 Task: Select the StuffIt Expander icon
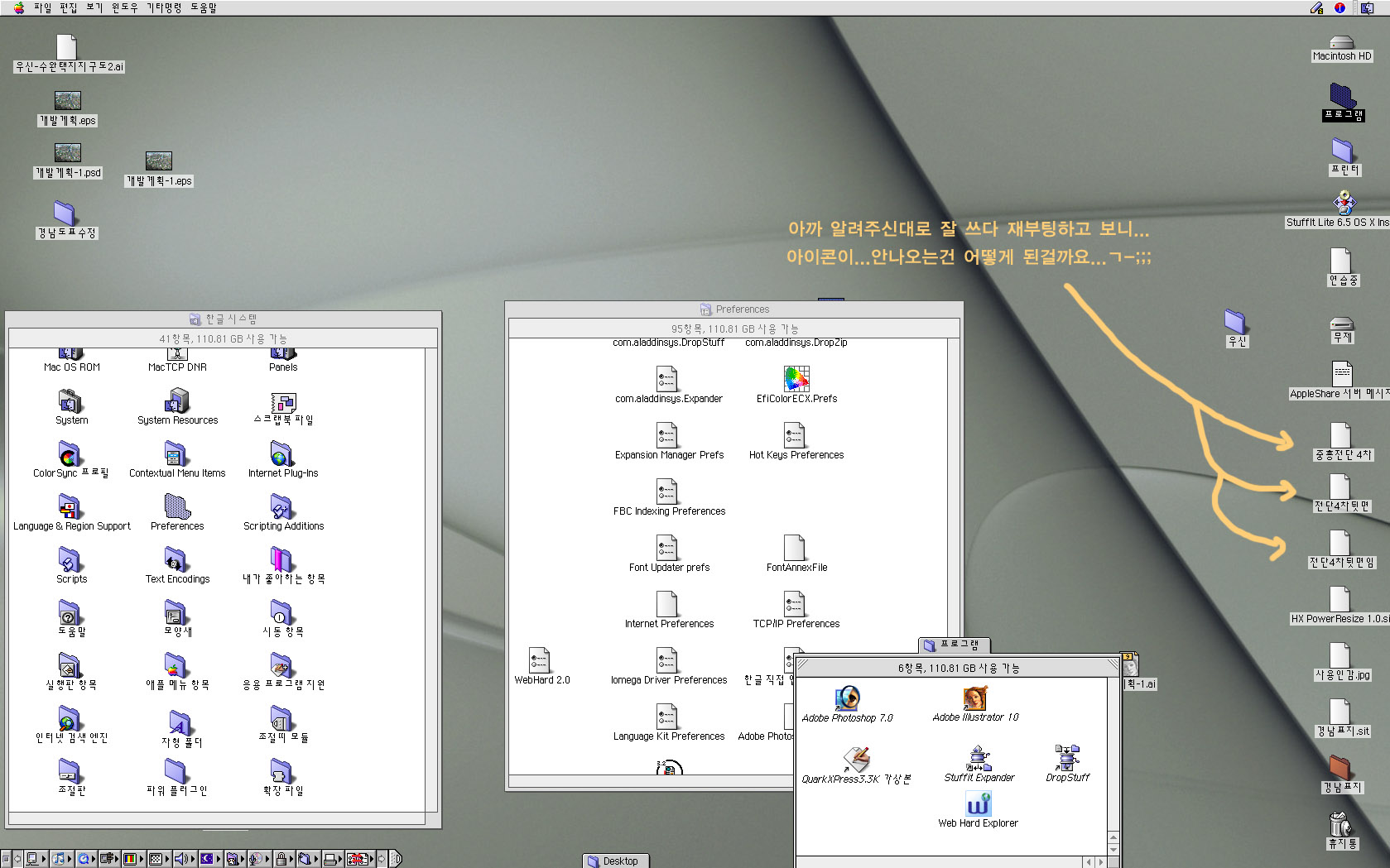coord(979,758)
